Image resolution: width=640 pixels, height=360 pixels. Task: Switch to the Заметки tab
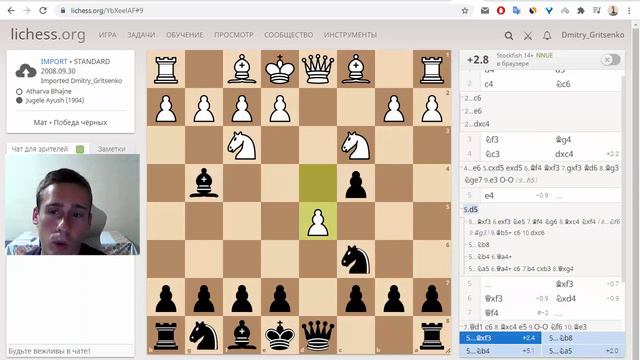[x=111, y=149]
